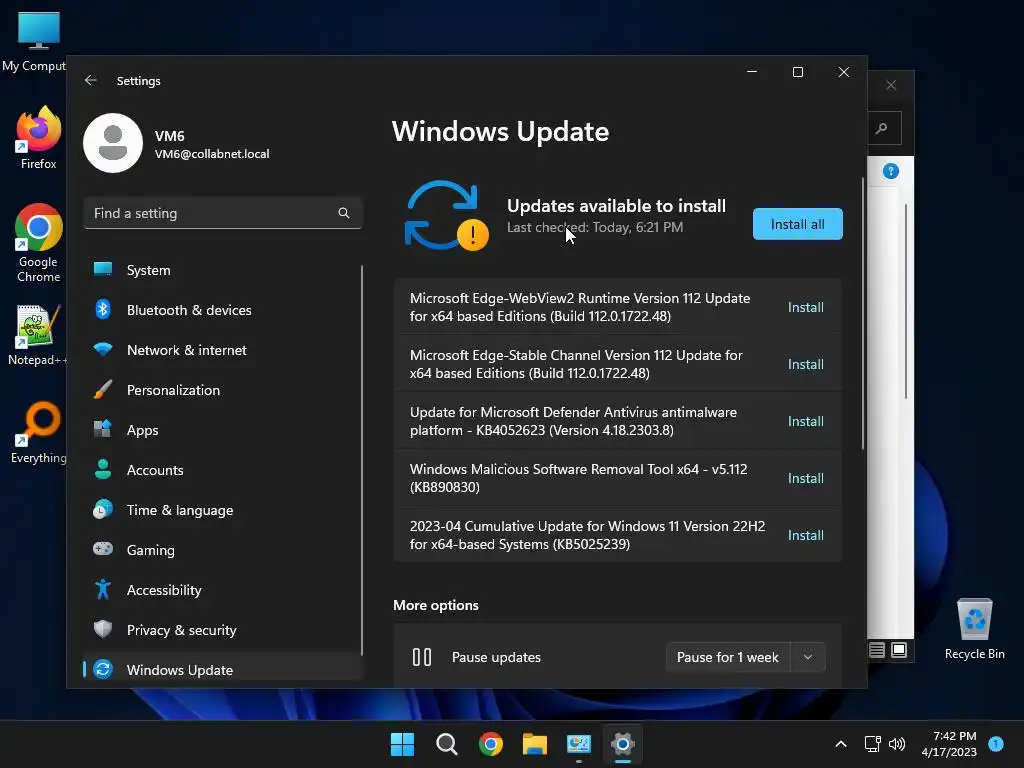This screenshot has width=1024, height=768.
Task: Click the VM6 user avatar
Action: pyautogui.click(x=113, y=143)
